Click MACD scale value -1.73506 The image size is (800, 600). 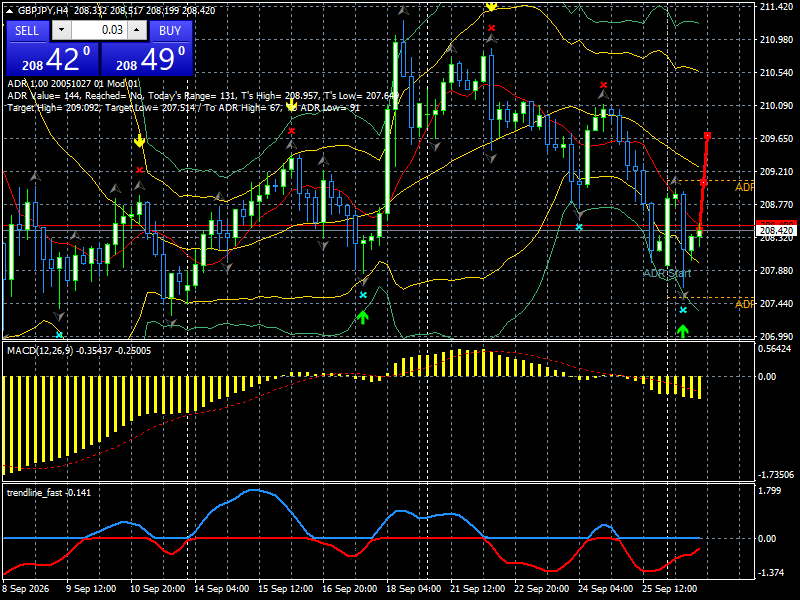[776, 475]
